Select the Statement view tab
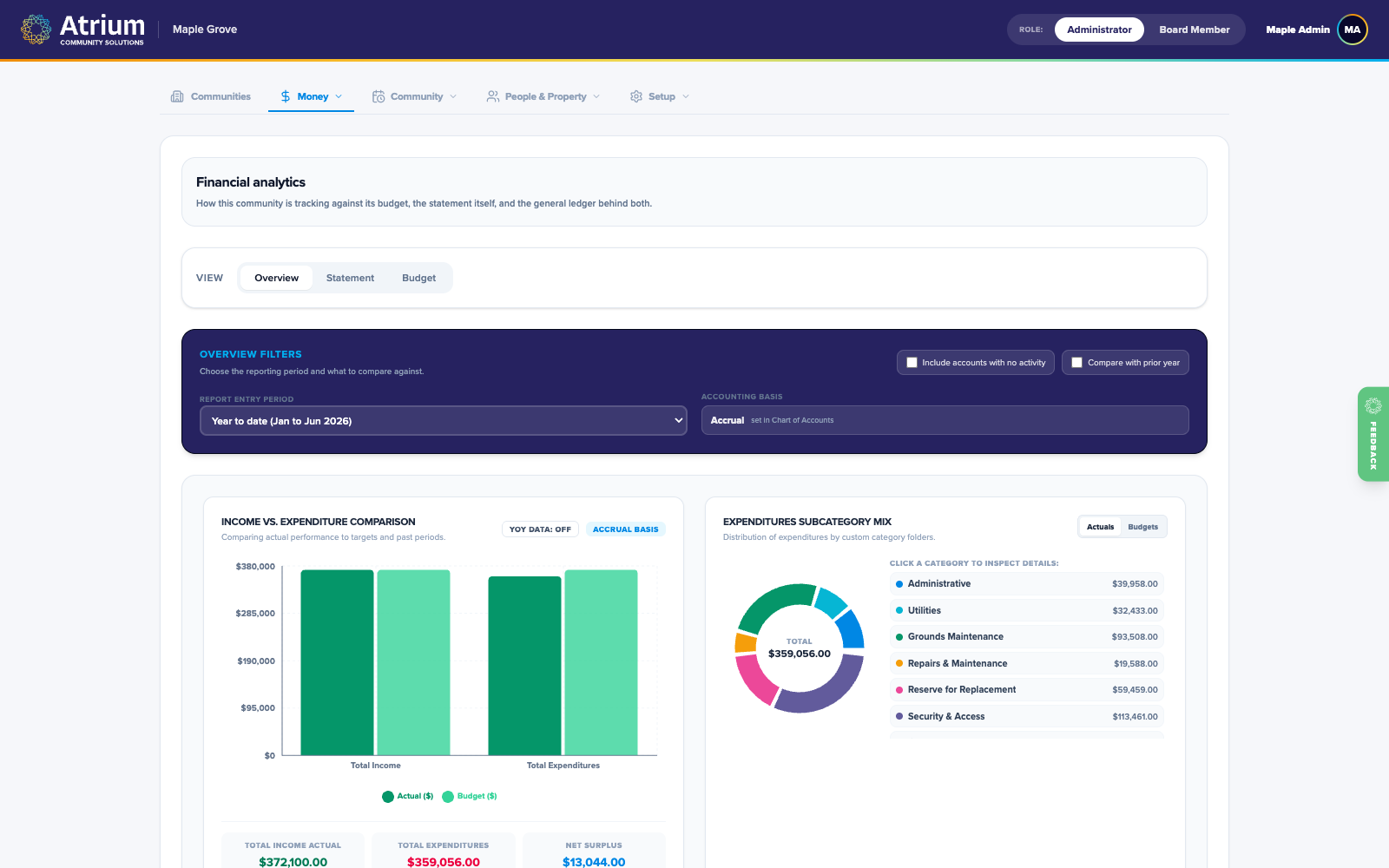The image size is (1389, 868). (x=350, y=278)
